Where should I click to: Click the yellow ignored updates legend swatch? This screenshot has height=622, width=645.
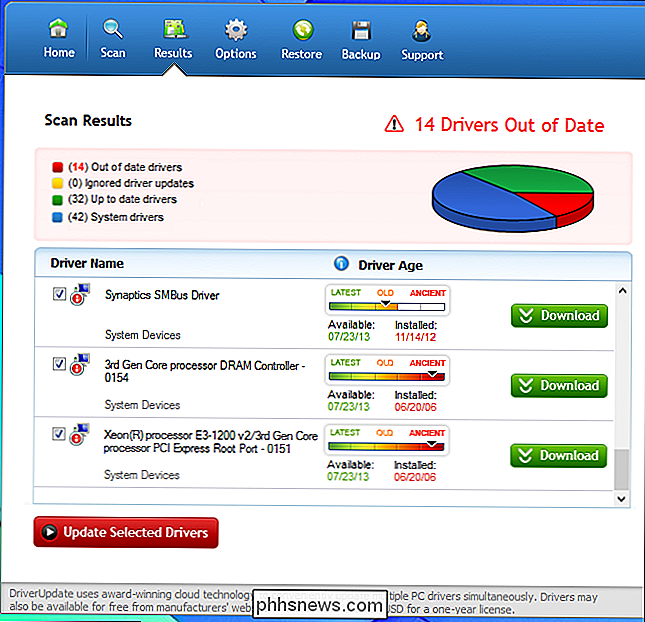(58, 183)
